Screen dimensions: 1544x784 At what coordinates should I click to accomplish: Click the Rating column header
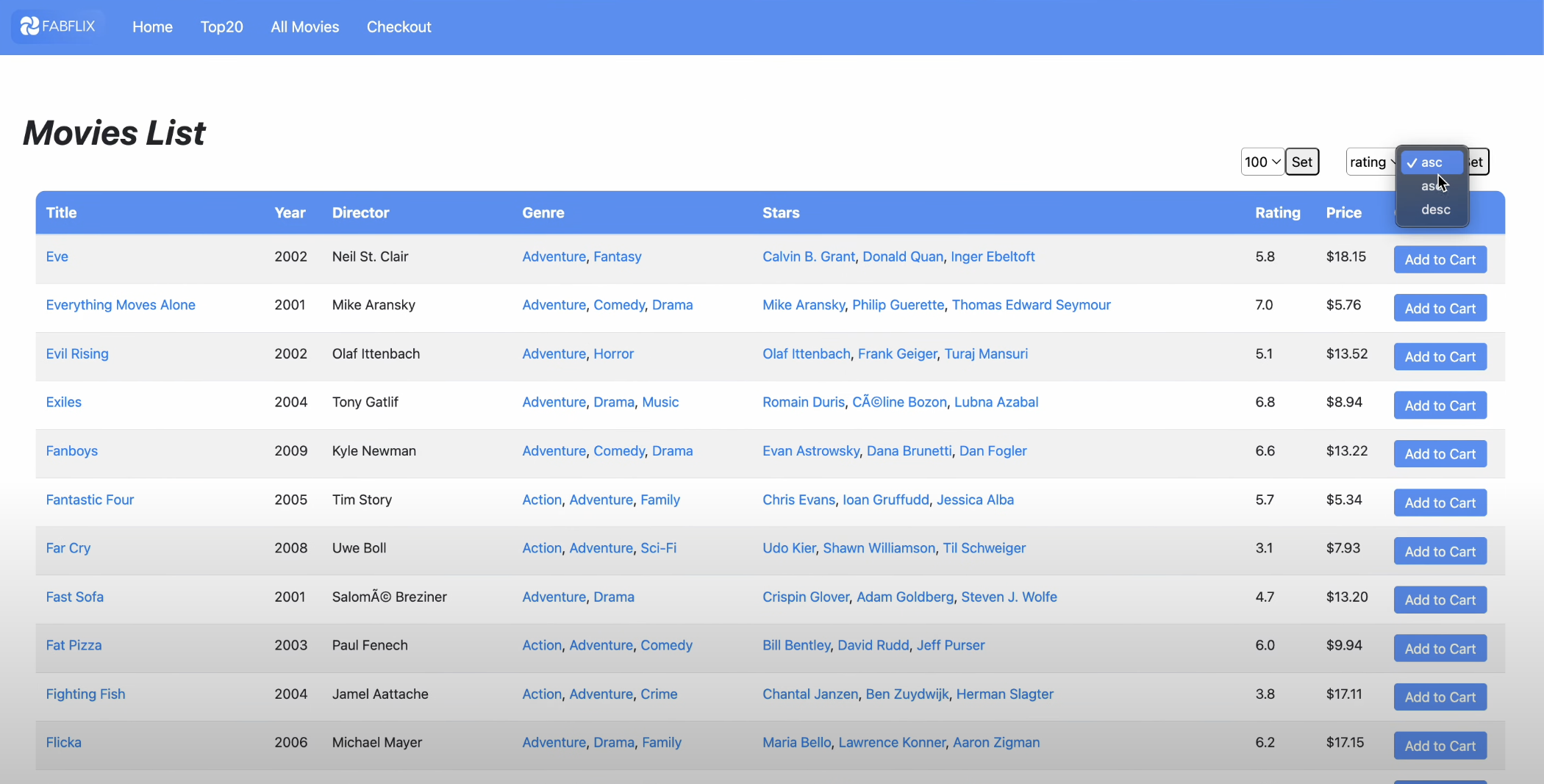point(1277,212)
